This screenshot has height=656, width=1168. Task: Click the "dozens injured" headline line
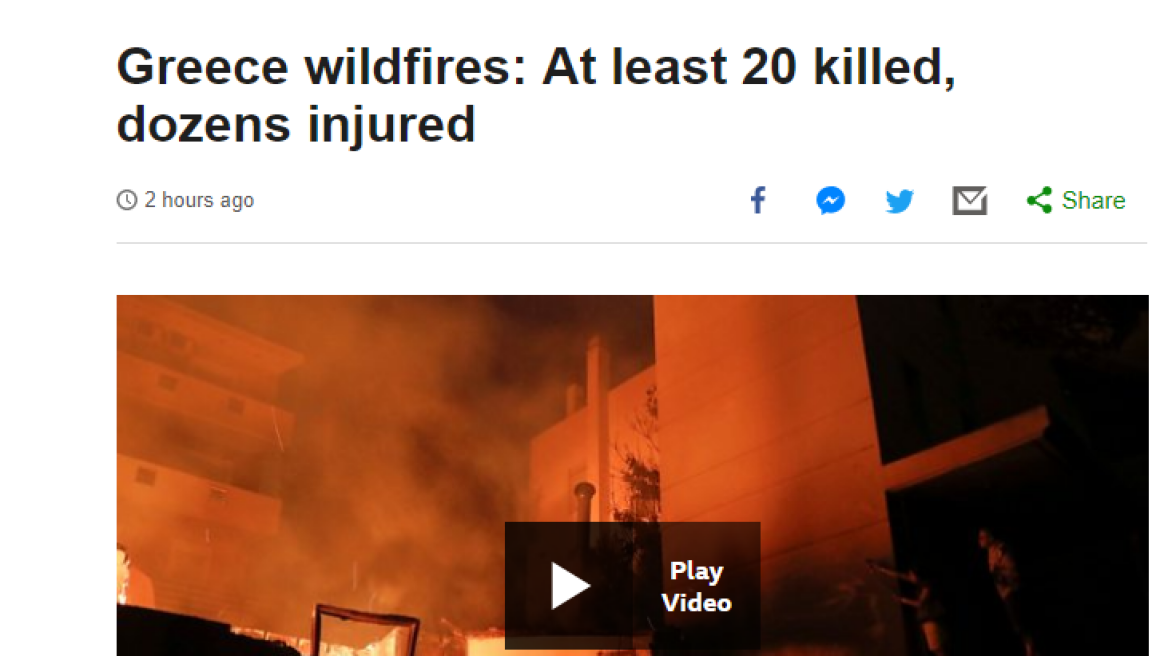click(296, 124)
